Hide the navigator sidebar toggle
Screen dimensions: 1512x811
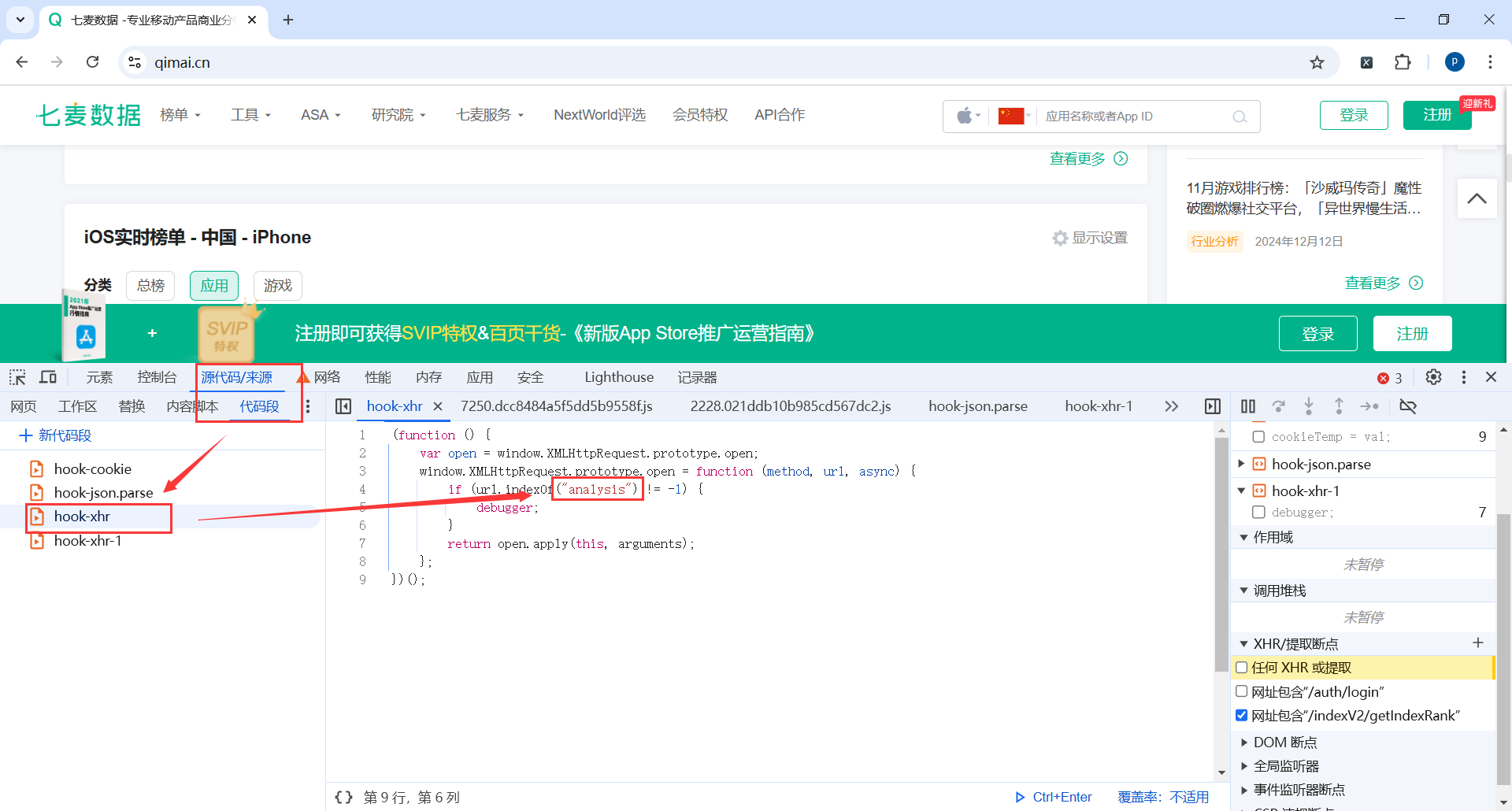click(343, 406)
